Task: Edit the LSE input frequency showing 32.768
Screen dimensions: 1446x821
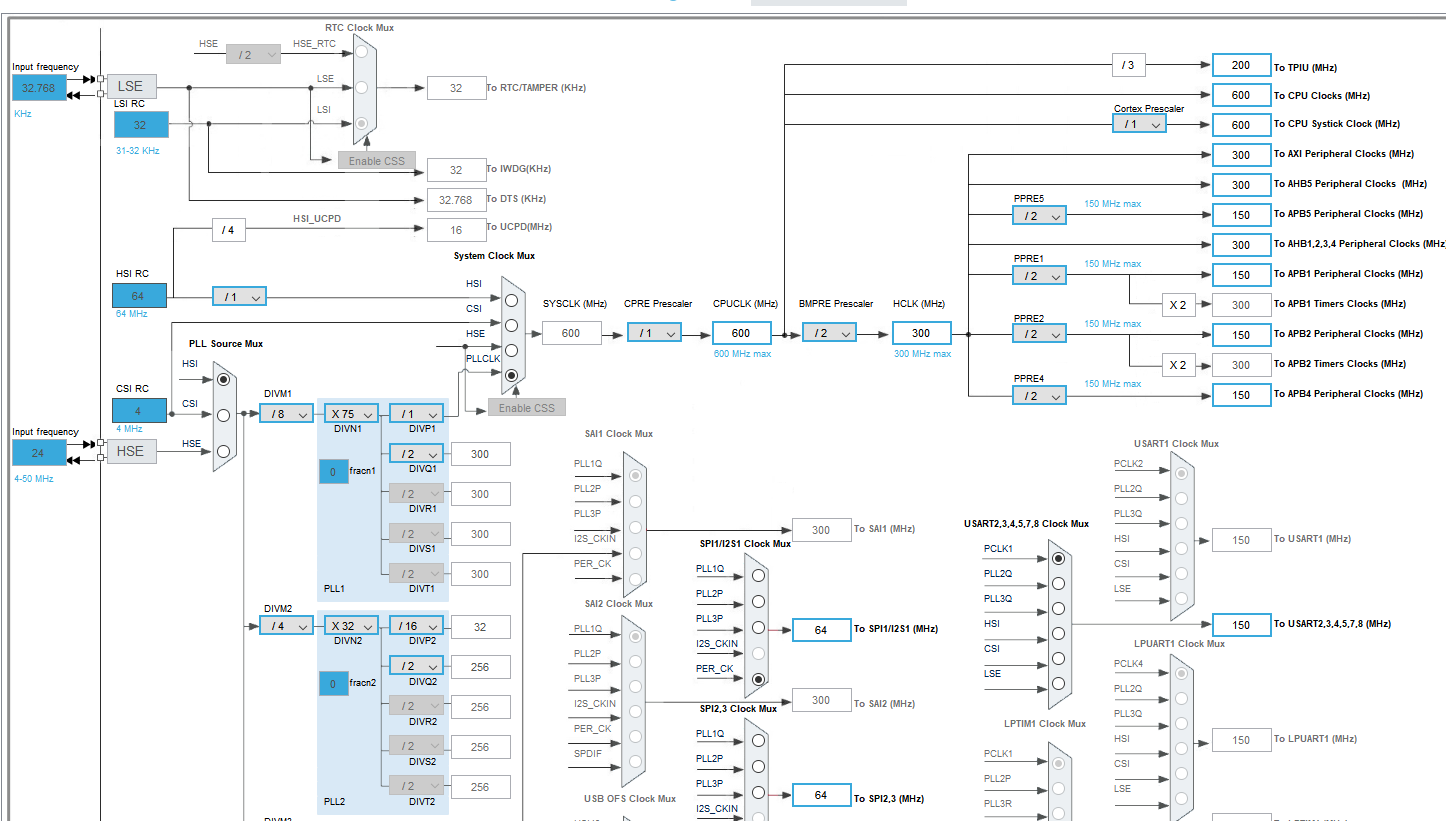Action: click(38, 87)
